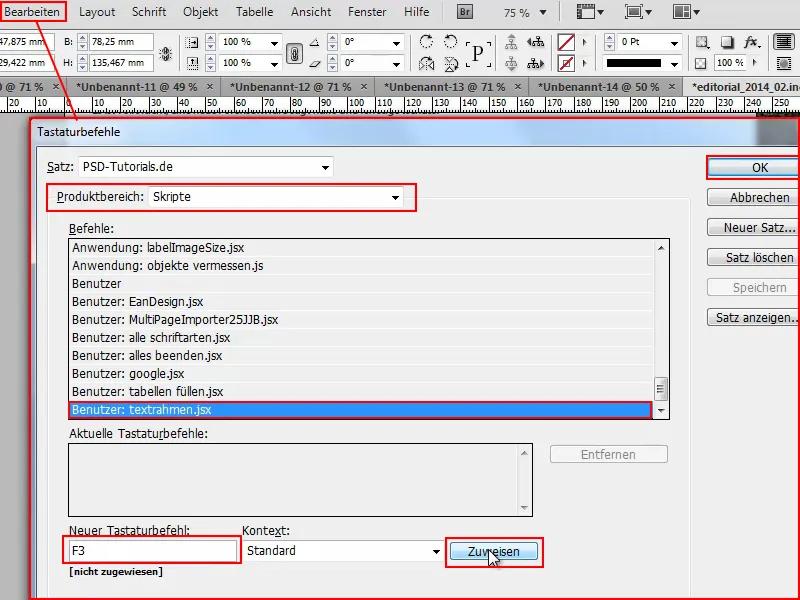Image resolution: width=800 pixels, height=600 pixels.
Task: Toggle wrap around bounding box button
Action: (783, 63)
